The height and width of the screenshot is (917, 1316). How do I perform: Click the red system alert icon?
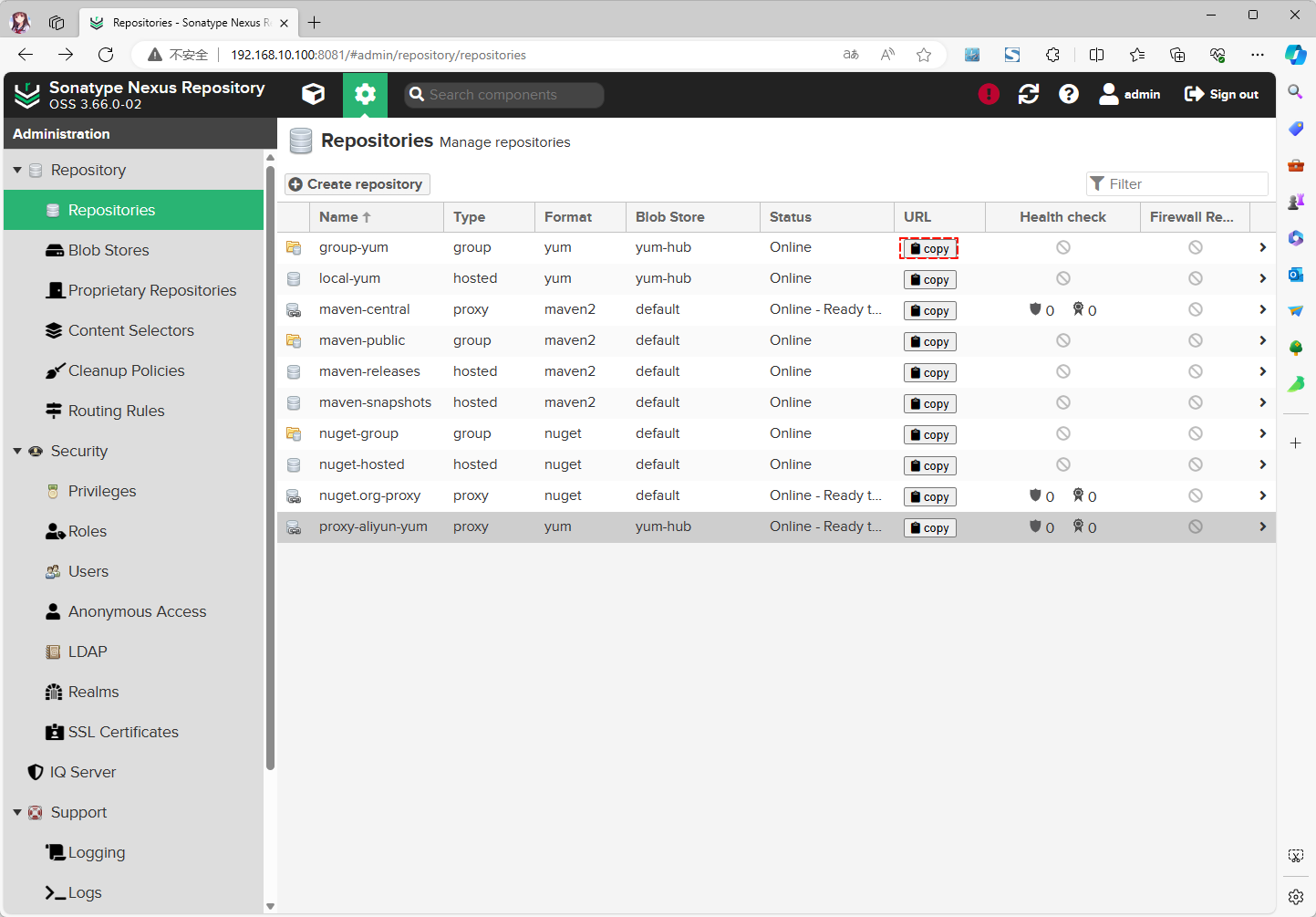point(989,94)
